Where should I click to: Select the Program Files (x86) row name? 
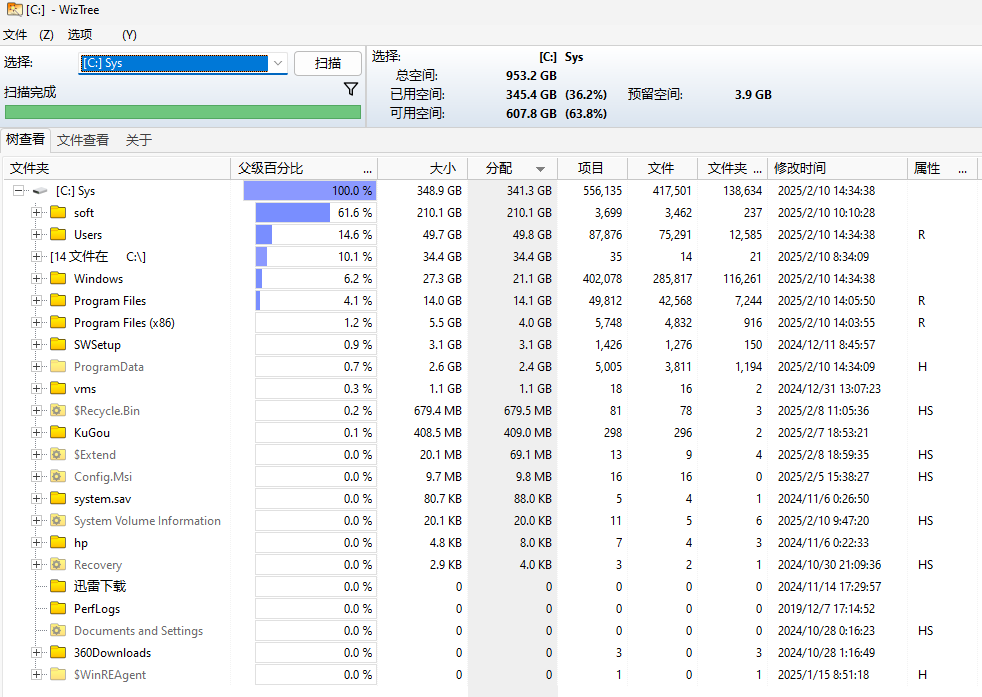(x=124, y=323)
